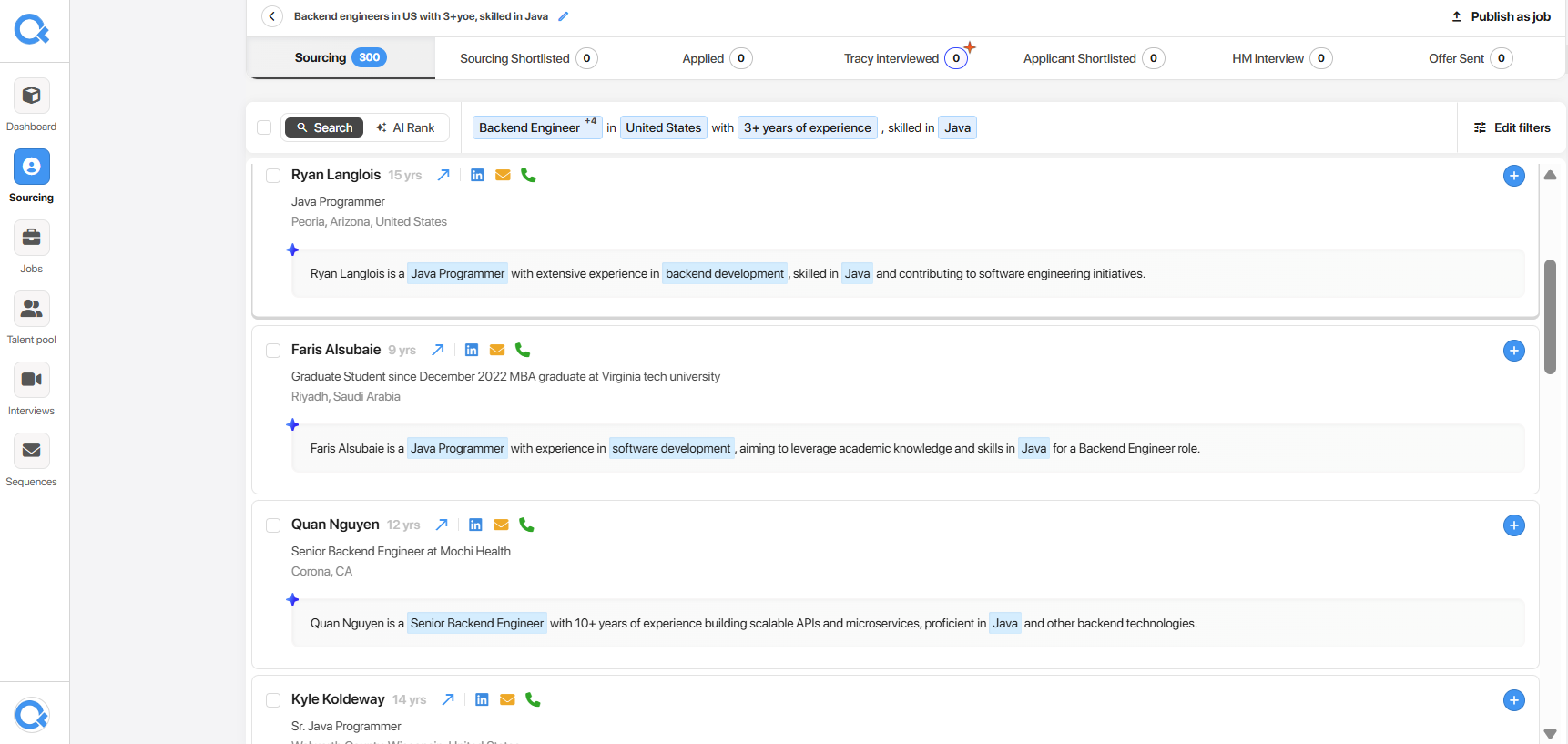Switch to Search mode toggle
Viewport: 1568px width, 744px height.
[x=324, y=127]
